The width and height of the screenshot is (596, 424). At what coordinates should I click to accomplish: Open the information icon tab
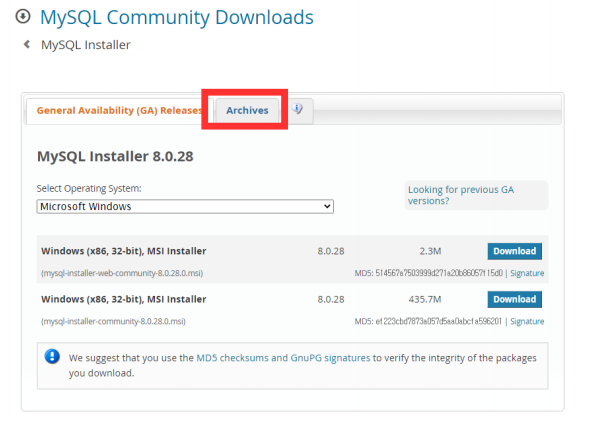point(298,109)
